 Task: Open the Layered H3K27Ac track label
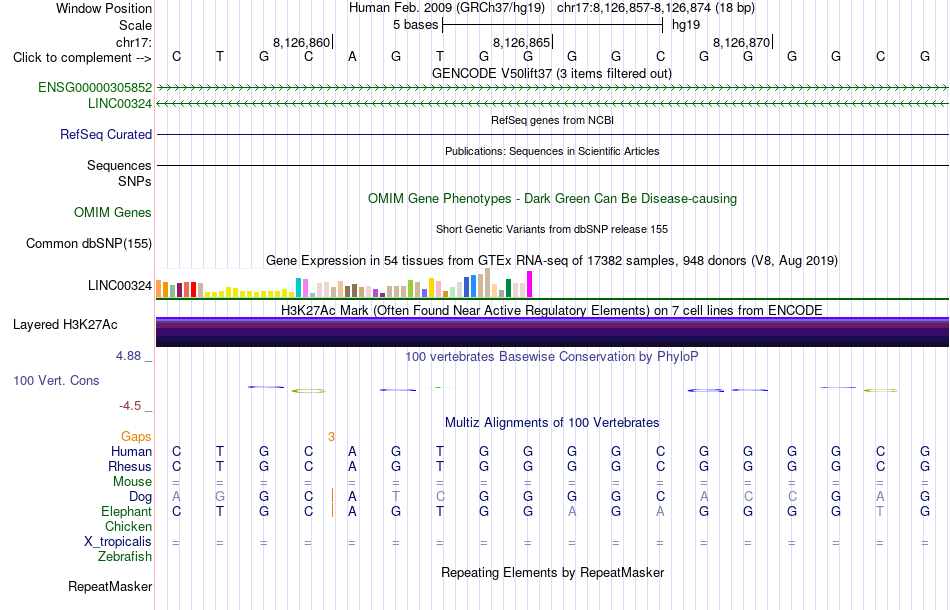[x=65, y=325]
